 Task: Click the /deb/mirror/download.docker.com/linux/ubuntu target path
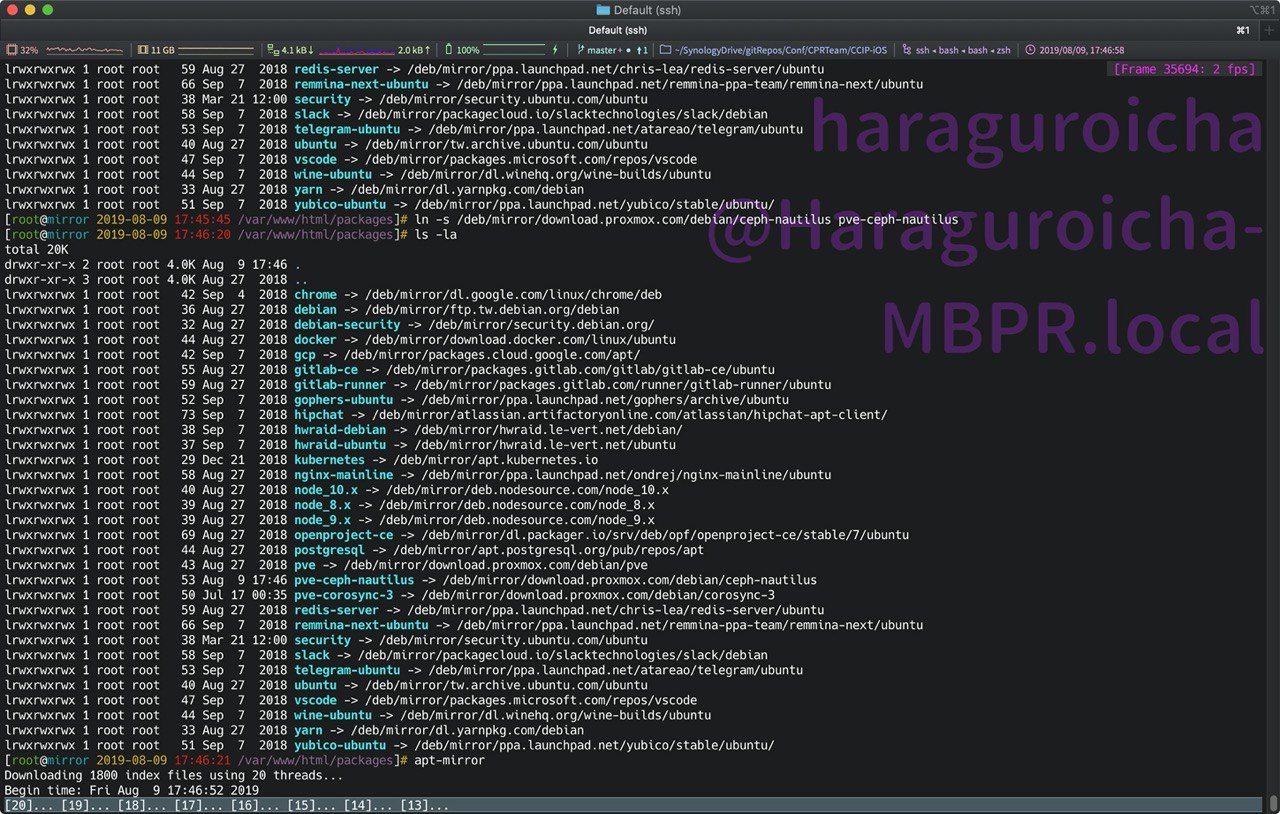pyautogui.click(x=520, y=339)
